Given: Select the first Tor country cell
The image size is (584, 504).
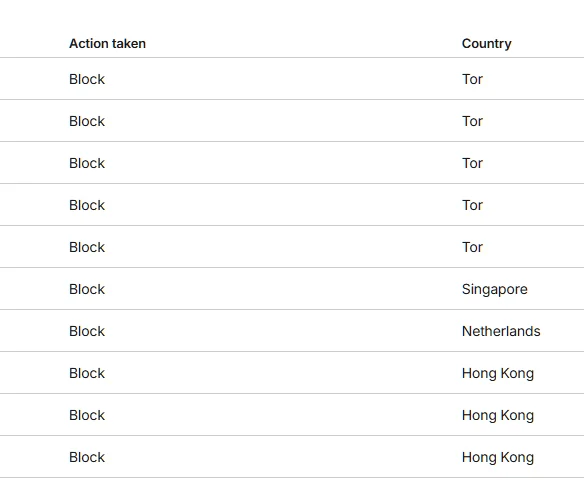Looking at the screenshot, I should [472, 79].
